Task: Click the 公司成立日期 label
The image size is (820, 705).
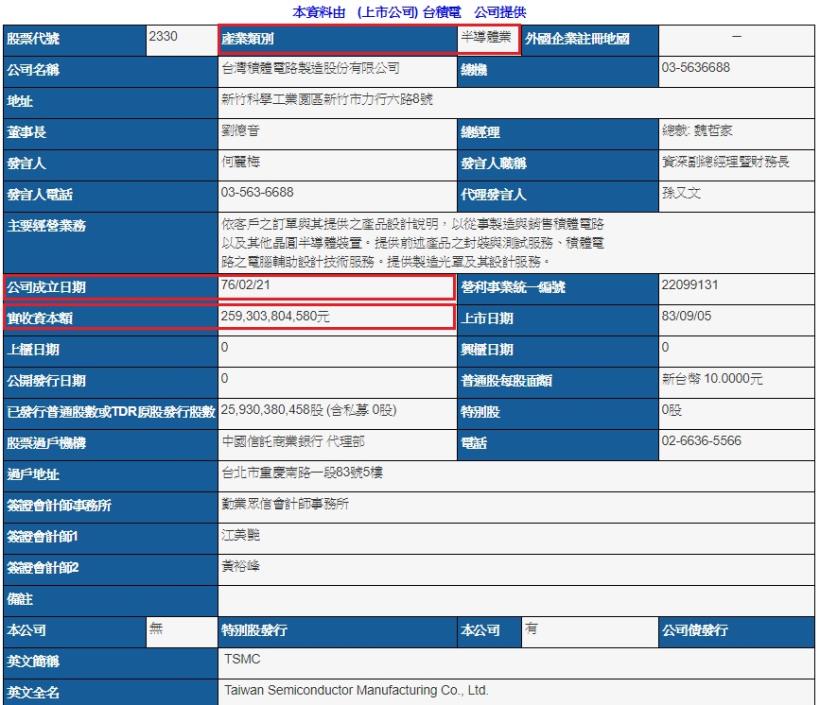Action: pos(46,288)
